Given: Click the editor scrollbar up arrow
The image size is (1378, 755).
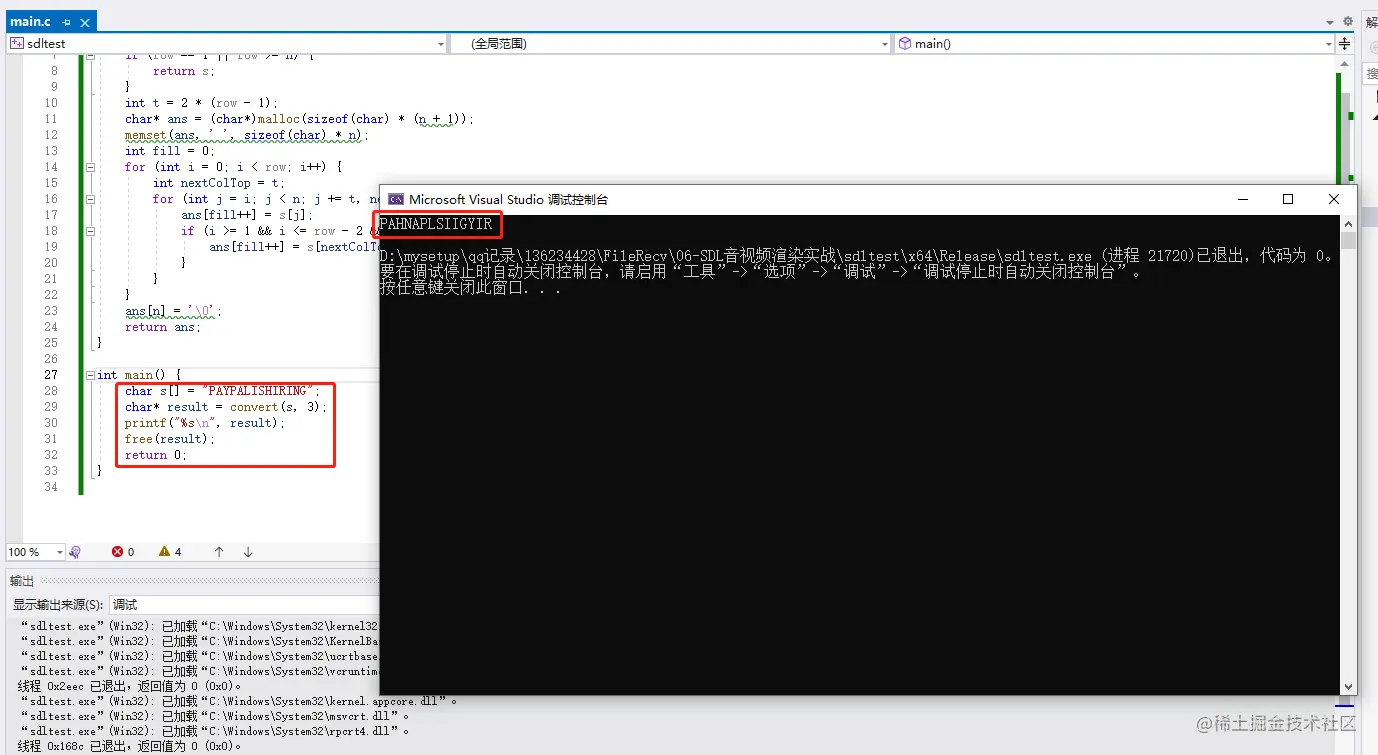Looking at the screenshot, I should pos(1346,63).
